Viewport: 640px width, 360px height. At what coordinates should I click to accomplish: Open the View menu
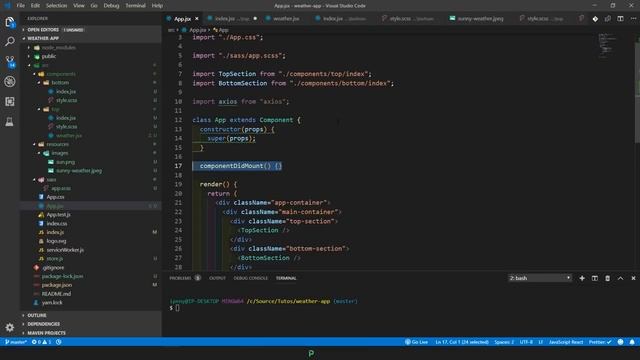(79, 6)
